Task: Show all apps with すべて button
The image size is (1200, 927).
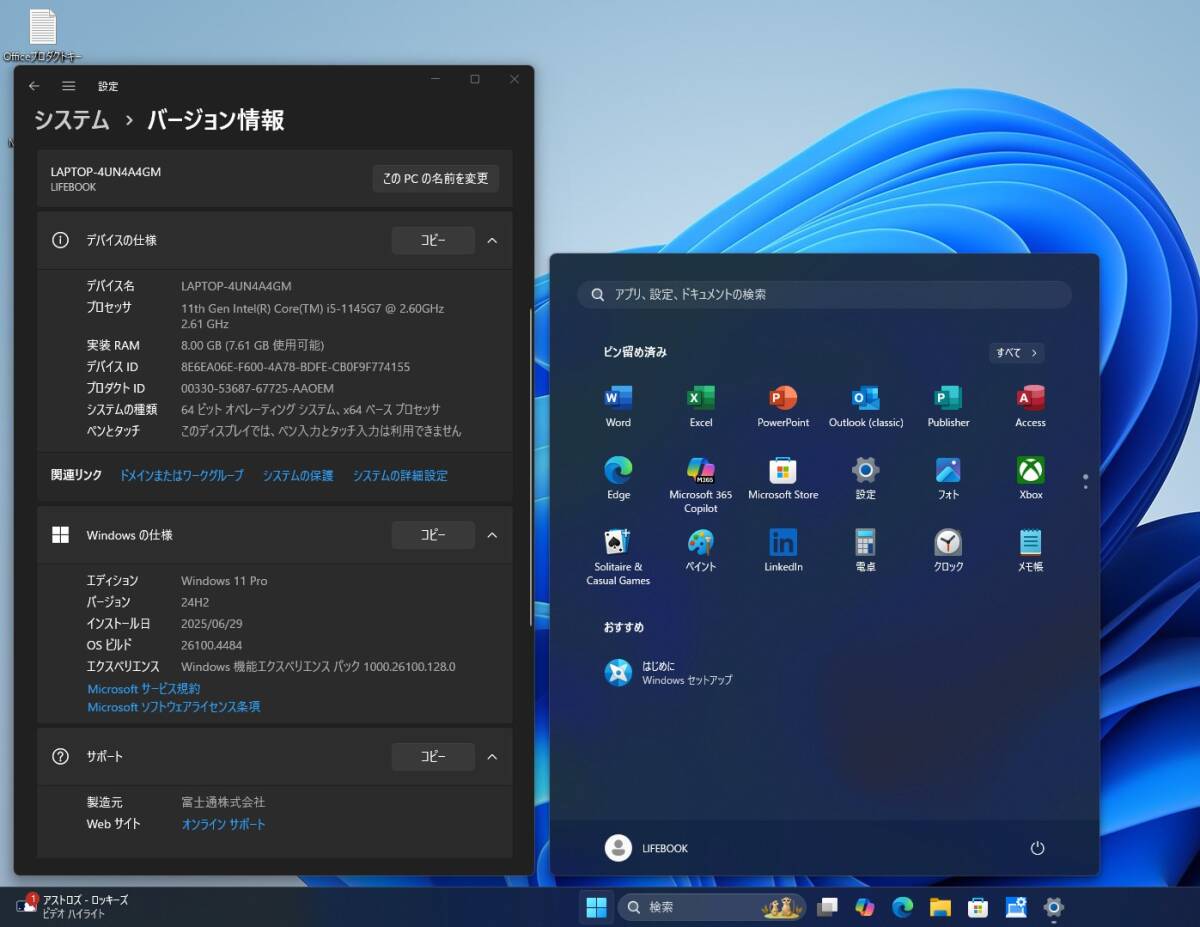Action: pos(1017,352)
